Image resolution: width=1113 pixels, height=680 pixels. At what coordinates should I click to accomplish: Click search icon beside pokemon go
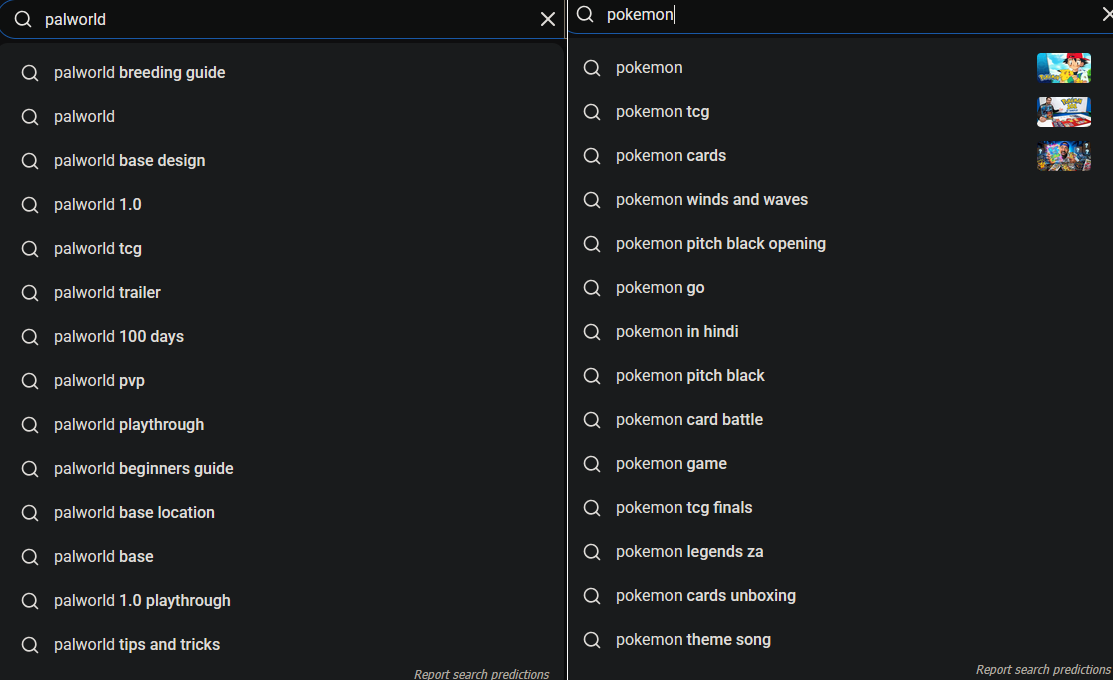(x=592, y=287)
